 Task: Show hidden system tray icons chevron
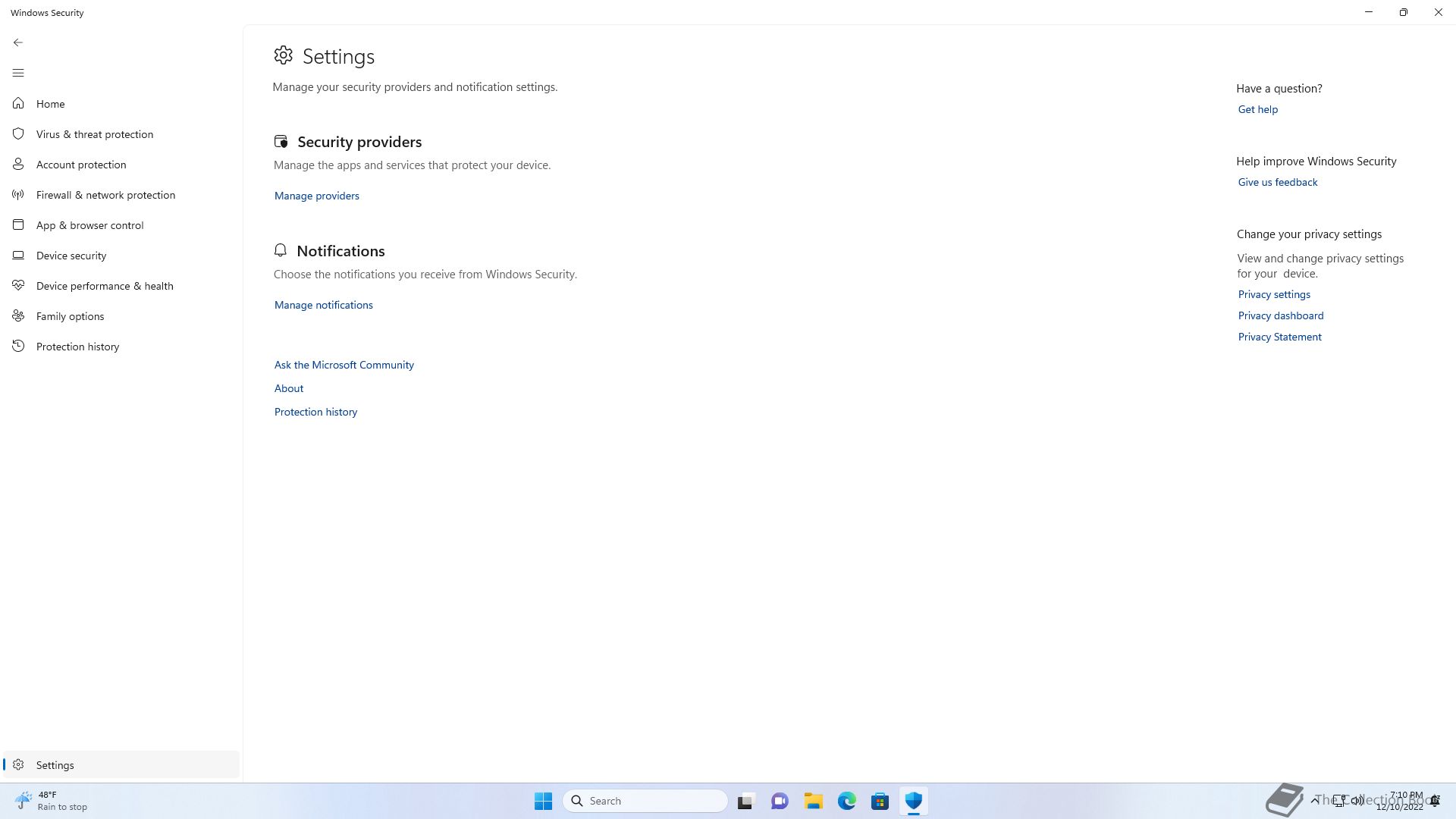point(1315,801)
